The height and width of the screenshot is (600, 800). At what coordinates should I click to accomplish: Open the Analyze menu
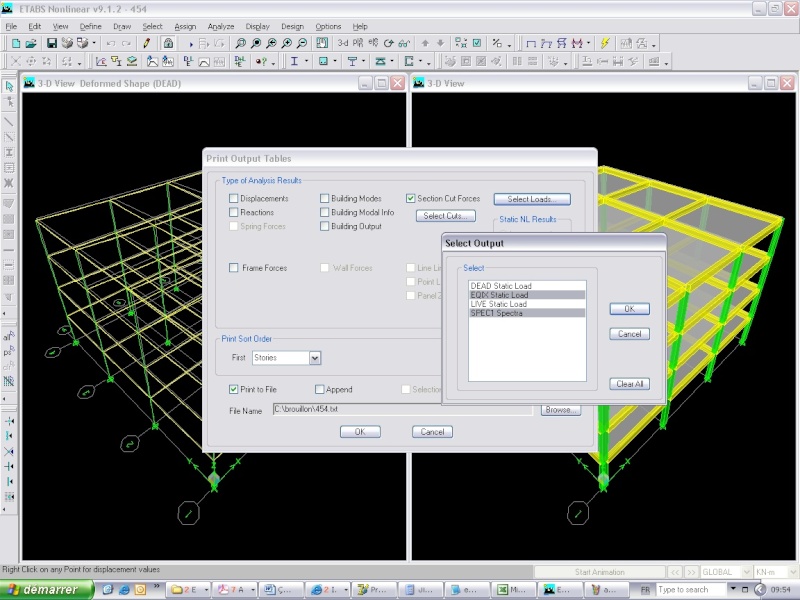point(220,27)
